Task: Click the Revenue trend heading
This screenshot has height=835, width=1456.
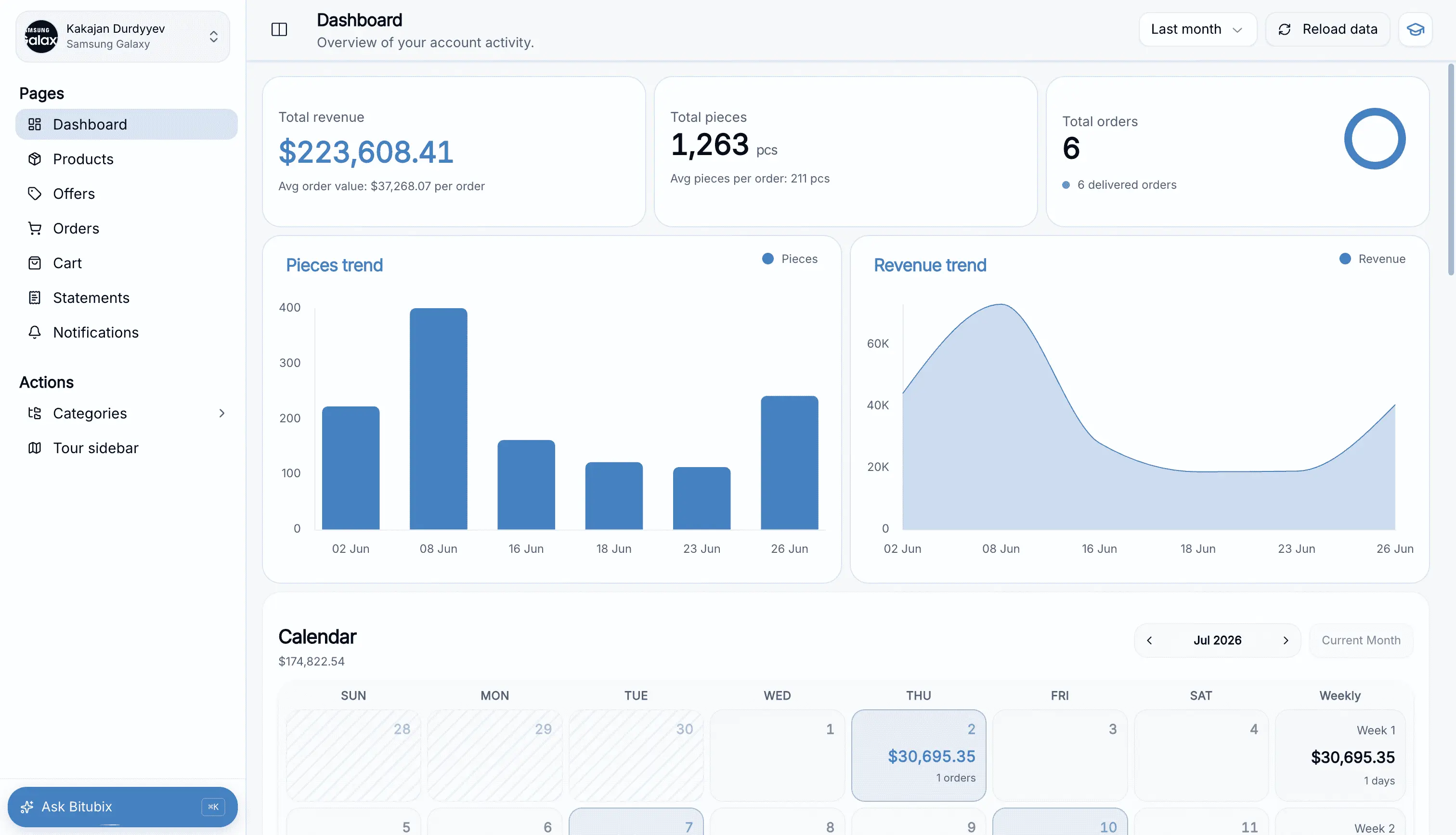Action: 930,265
